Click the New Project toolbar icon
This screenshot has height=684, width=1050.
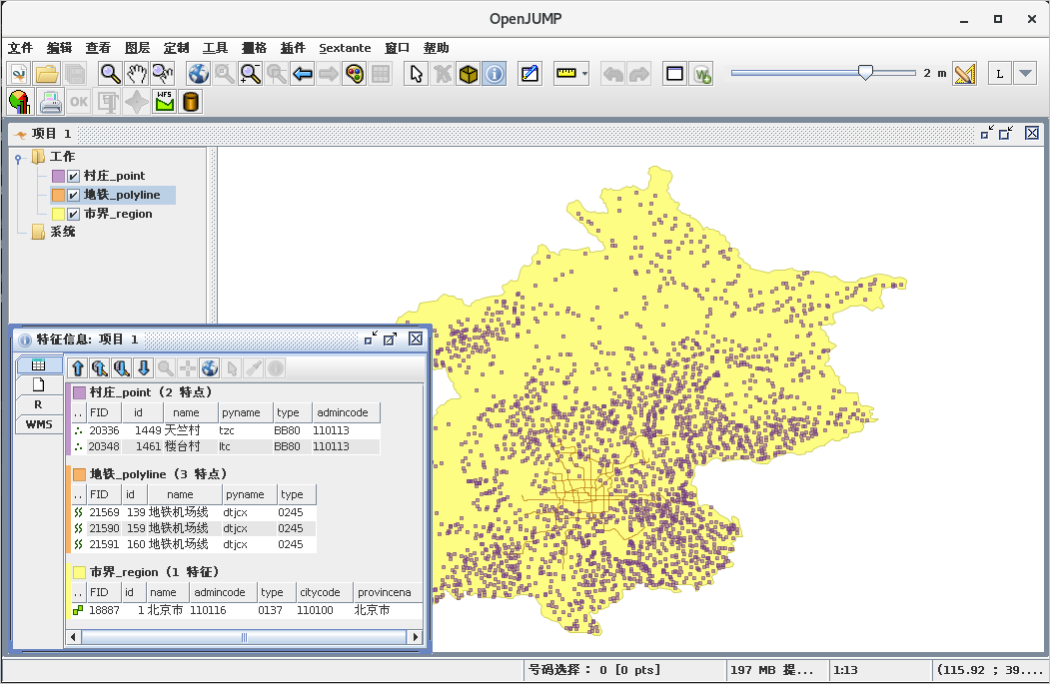19,74
